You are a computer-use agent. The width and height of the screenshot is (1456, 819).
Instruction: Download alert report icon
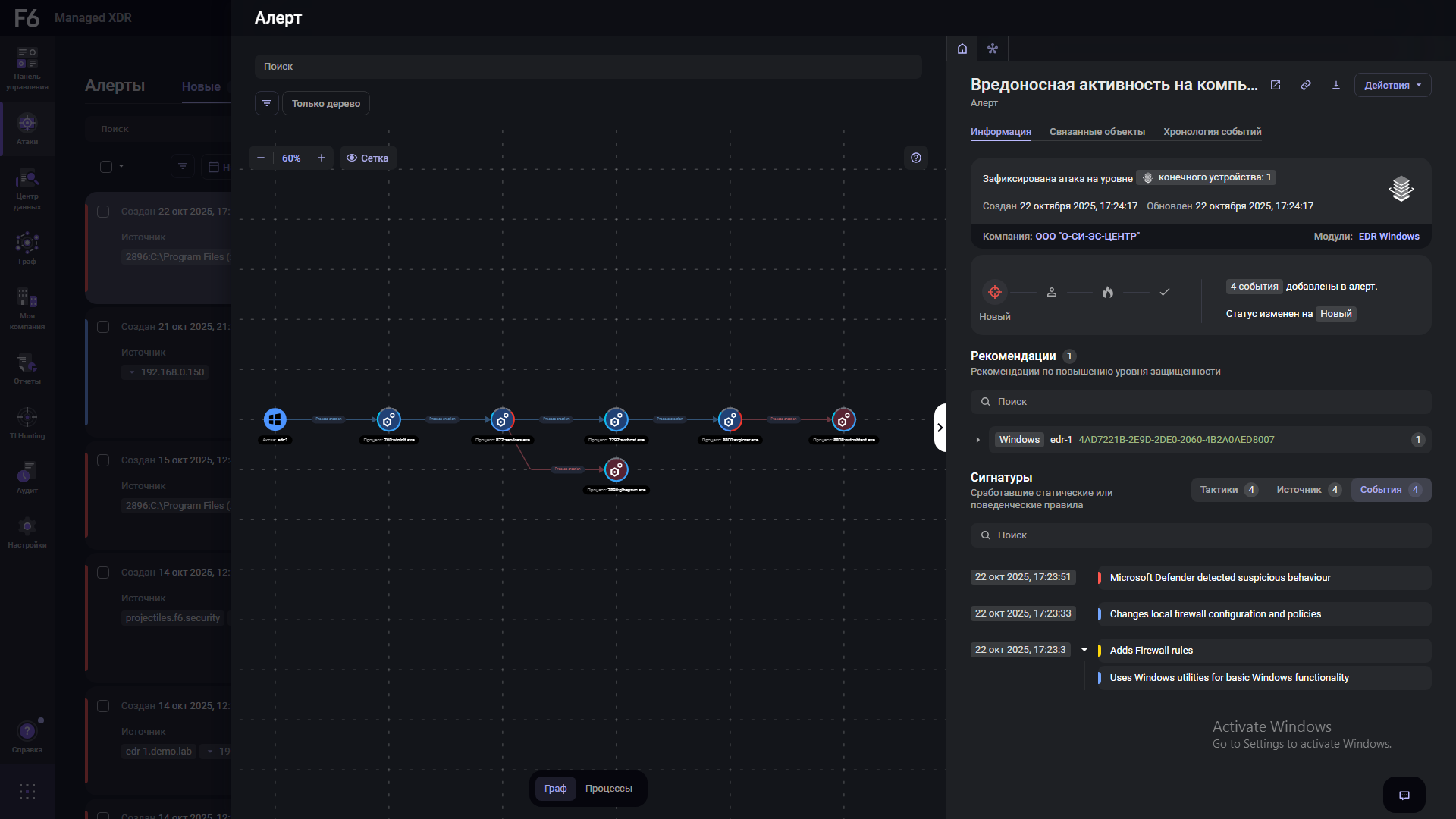[x=1336, y=85]
